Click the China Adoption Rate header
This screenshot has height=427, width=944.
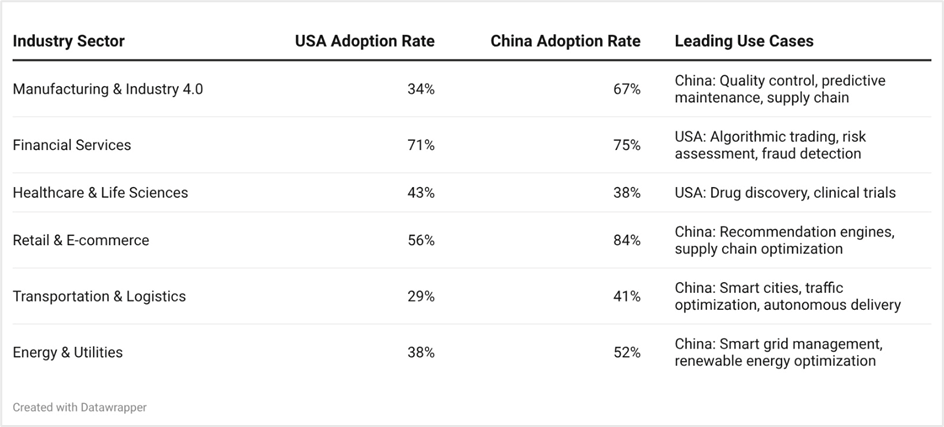(x=565, y=41)
